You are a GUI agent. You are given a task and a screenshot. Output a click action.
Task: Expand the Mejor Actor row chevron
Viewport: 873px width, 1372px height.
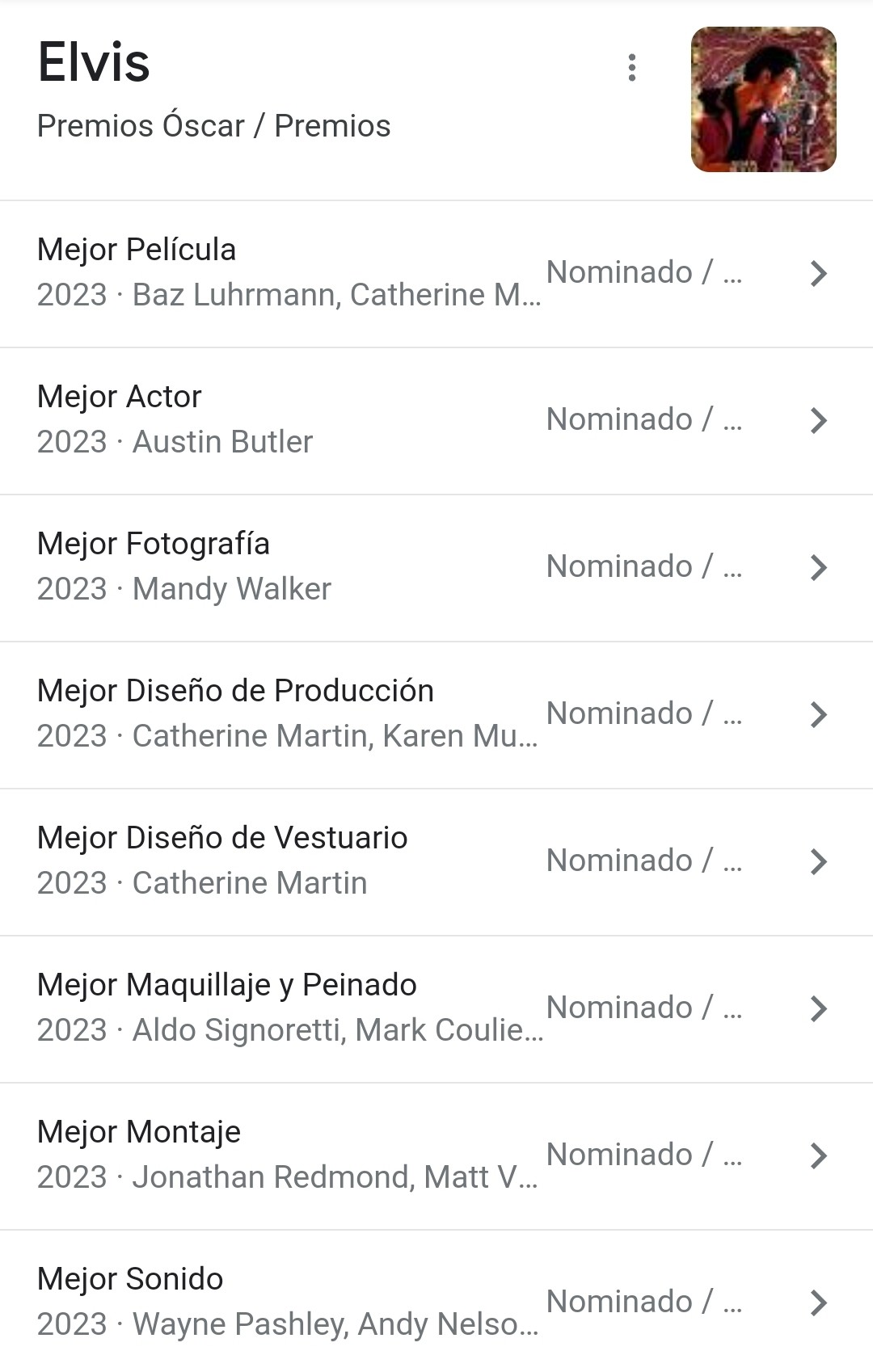818,421
